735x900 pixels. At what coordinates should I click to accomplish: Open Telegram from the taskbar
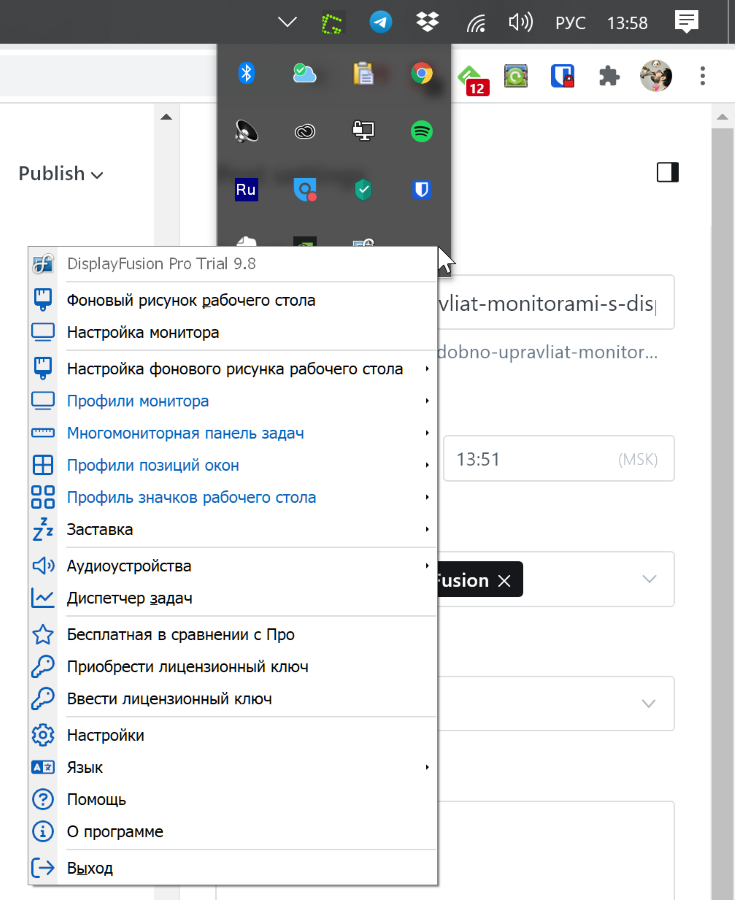[380, 22]
